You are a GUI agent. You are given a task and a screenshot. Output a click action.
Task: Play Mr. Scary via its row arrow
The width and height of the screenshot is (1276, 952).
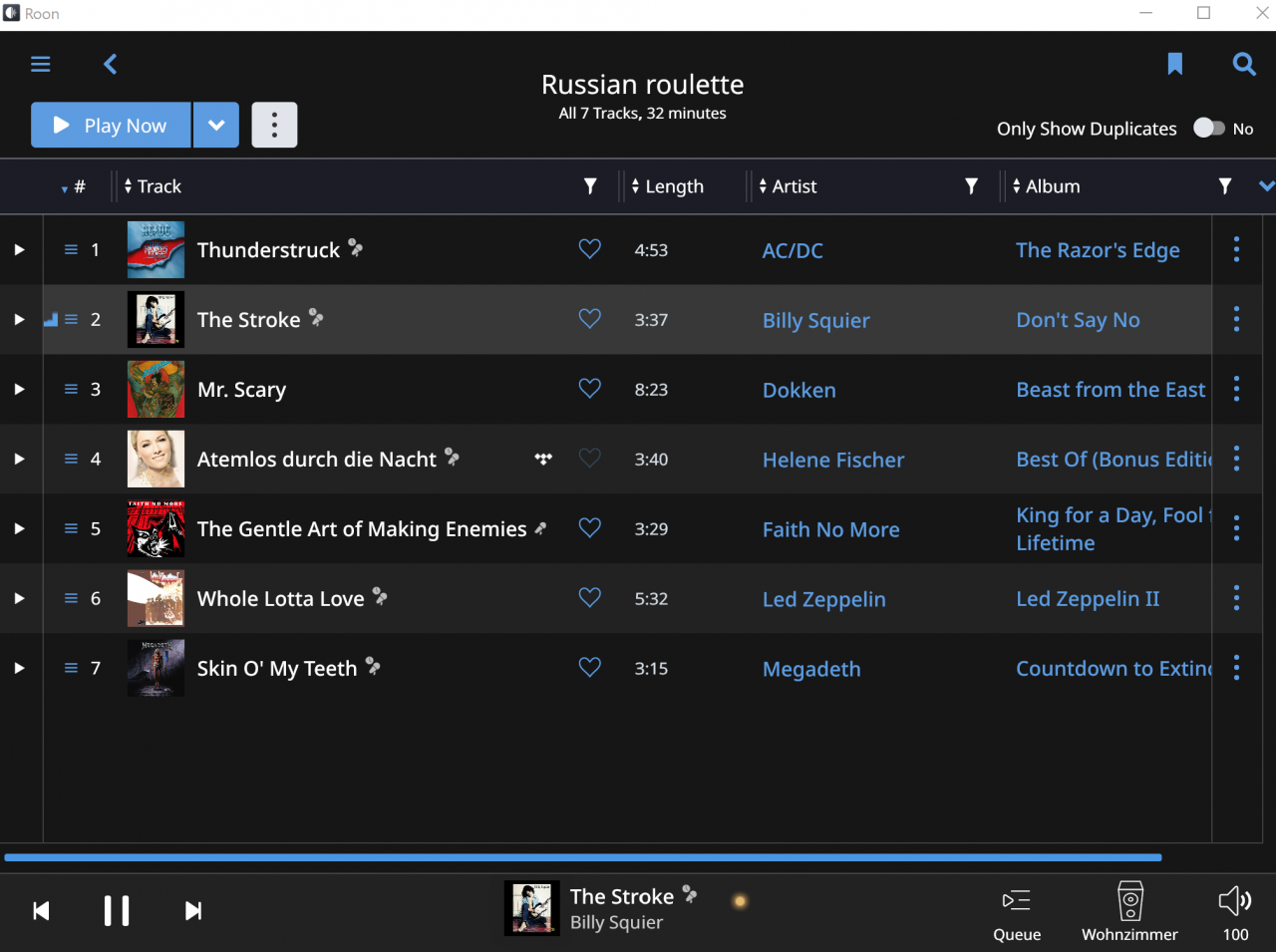coord(19,389)
